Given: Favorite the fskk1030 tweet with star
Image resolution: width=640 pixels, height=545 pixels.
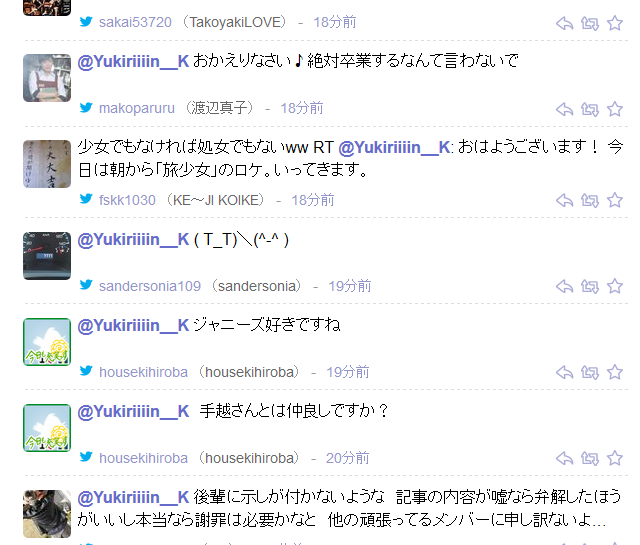Looking at the screenshot, I should point(615,200).
